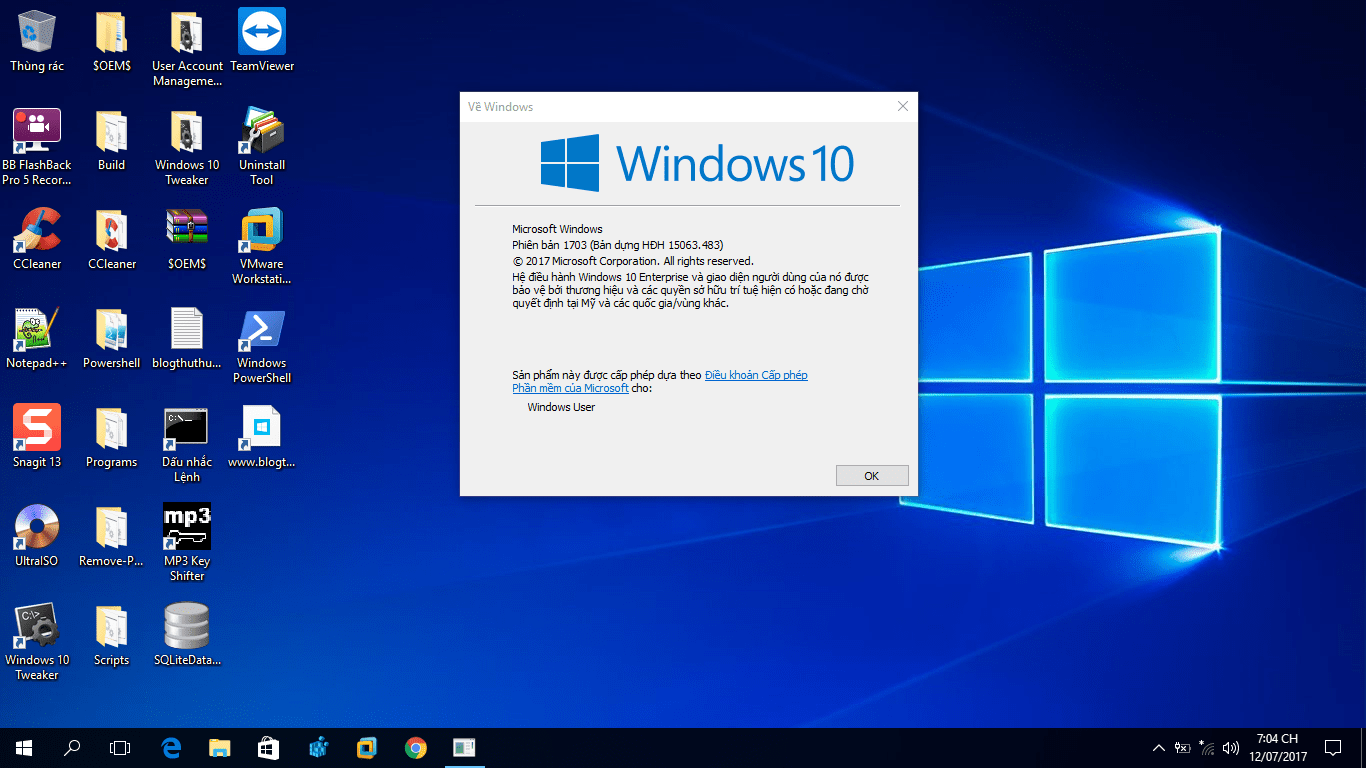Launch Microsoft Edge from the taskbar

click(x=171, y=747)
